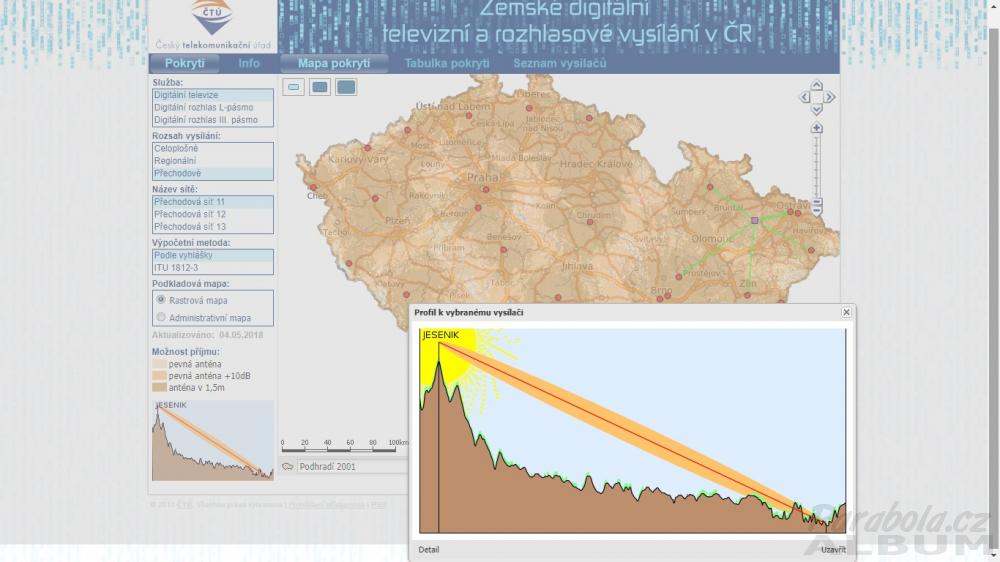Open the Seznam vysílačů tab
1000x562 pixels.
coord(559,63)
